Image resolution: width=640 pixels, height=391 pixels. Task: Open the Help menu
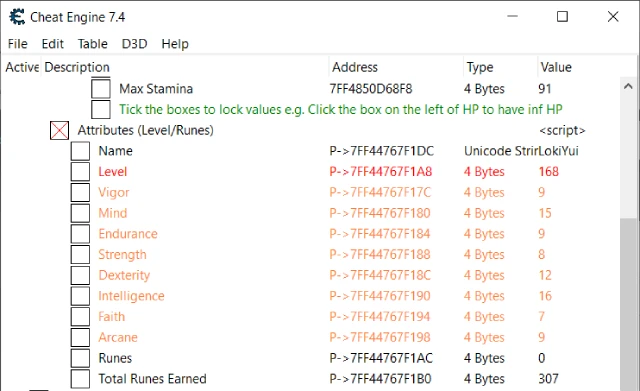pos(175,44)
